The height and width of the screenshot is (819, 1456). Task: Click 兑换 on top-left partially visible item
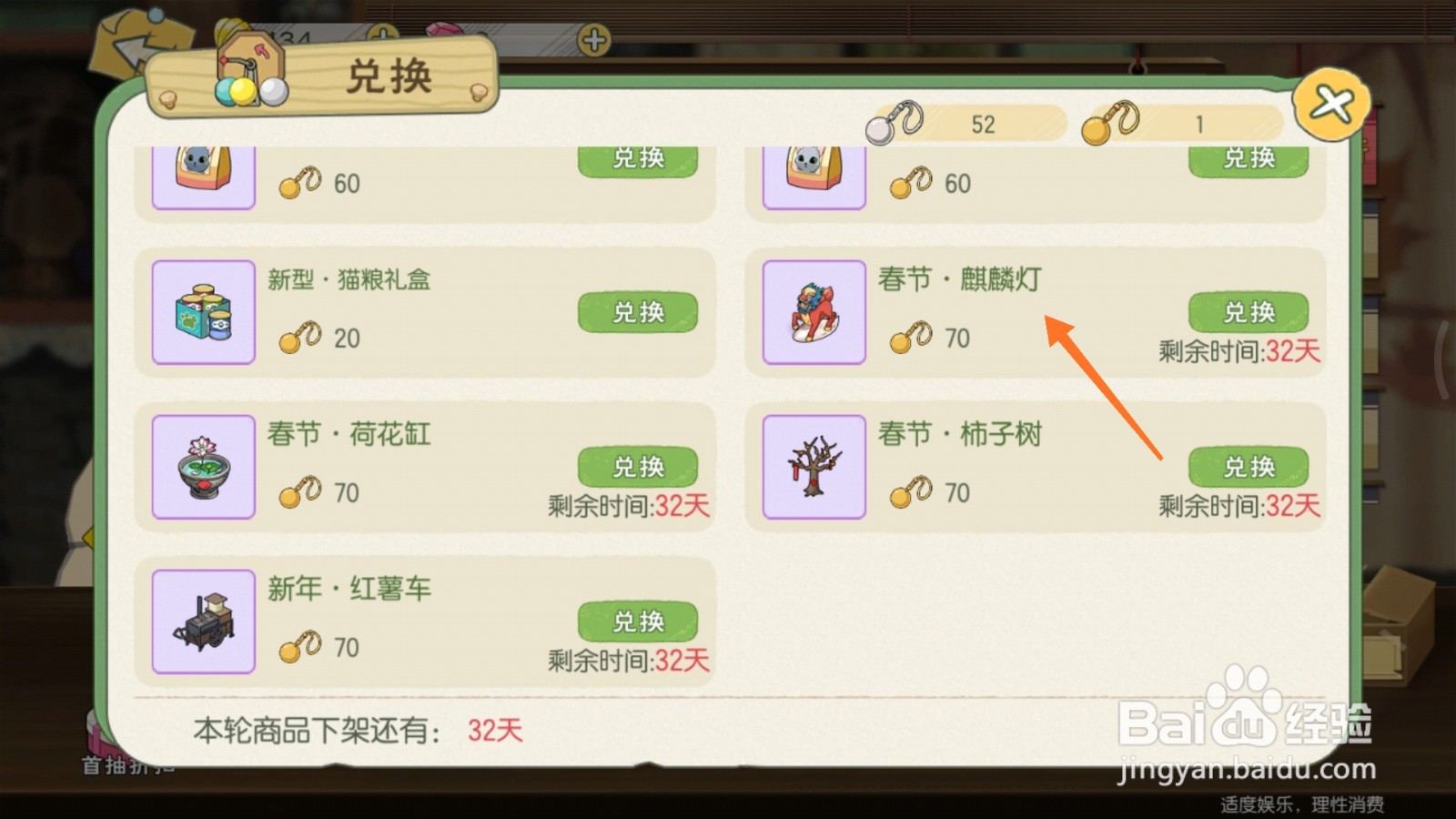coord(638,161)
